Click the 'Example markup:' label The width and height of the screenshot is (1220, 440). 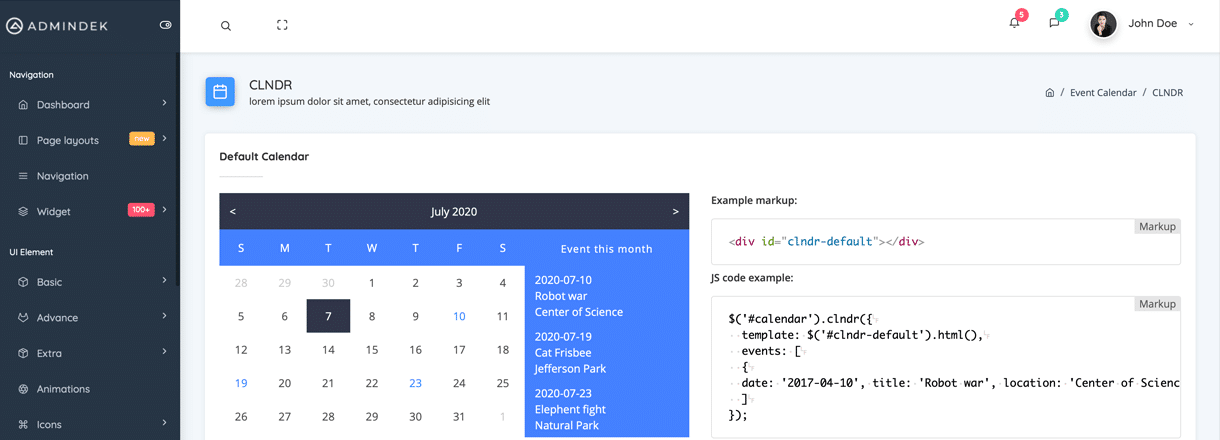coord(754,200)
